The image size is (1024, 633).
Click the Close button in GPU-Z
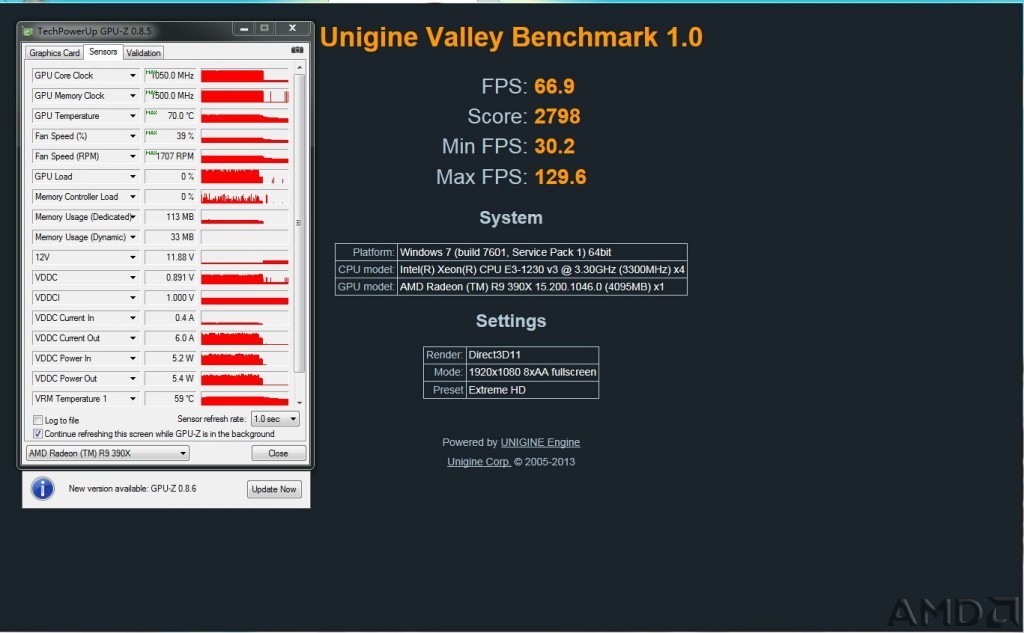pos(278,453)
